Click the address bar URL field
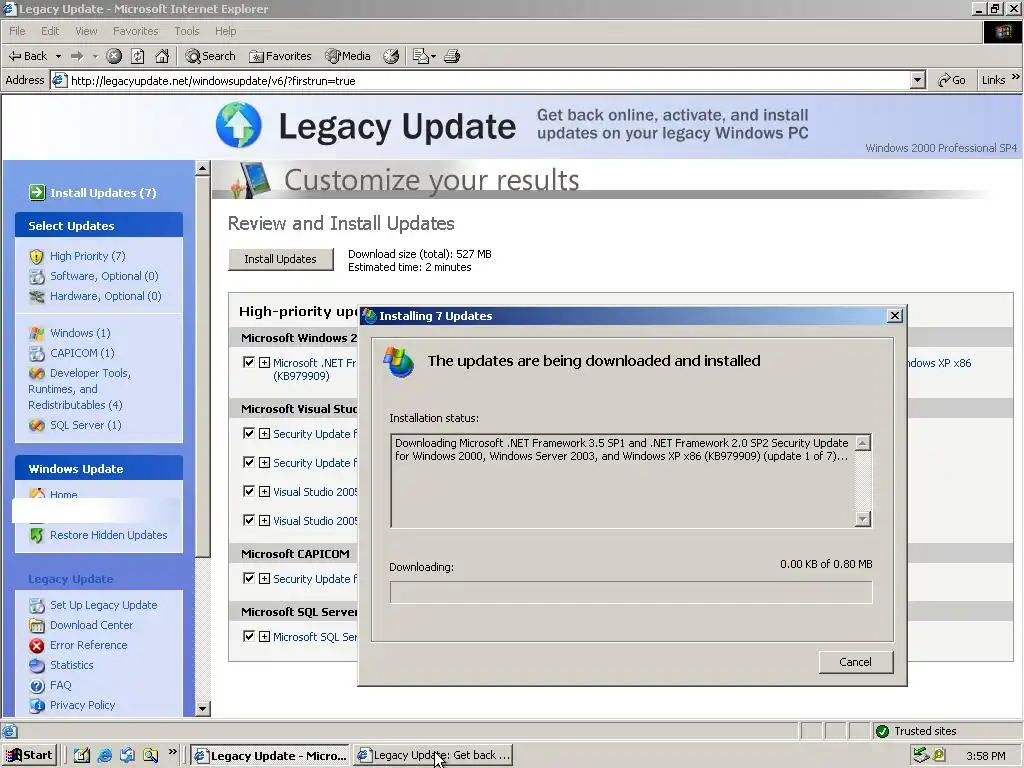The height and width of the screenshot is (768, 1024). (x=490, y=80)
